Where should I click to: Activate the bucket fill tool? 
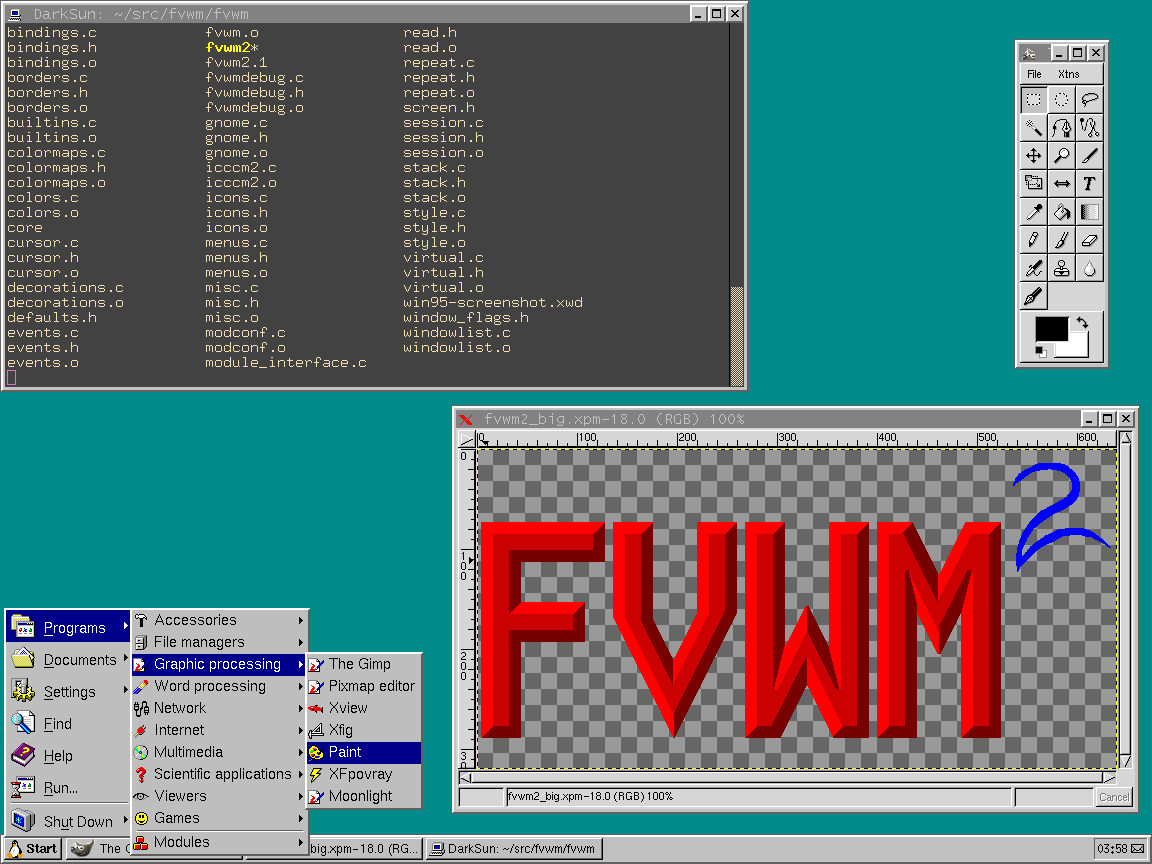(1062, 211)
